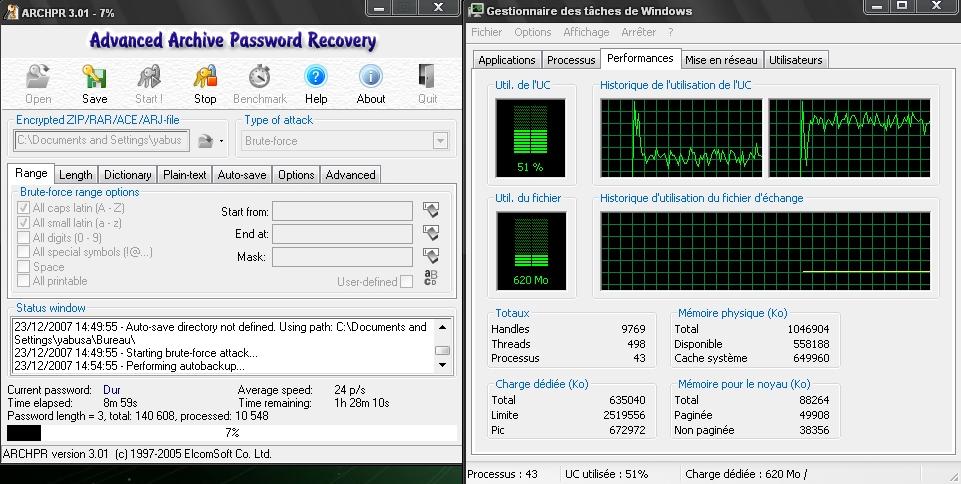Click the Current password value Dur

(x=112, y=390)
